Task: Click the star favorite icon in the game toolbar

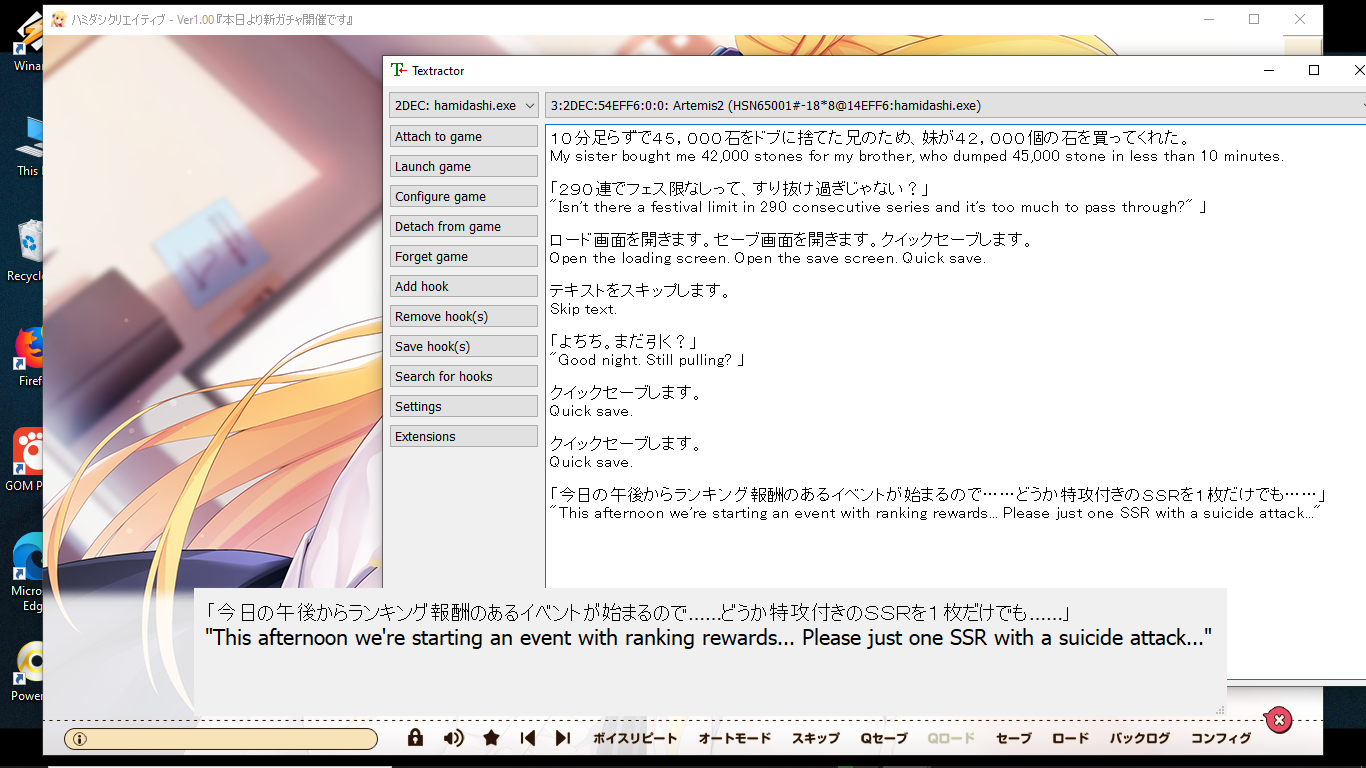Action: coord(490,737)
